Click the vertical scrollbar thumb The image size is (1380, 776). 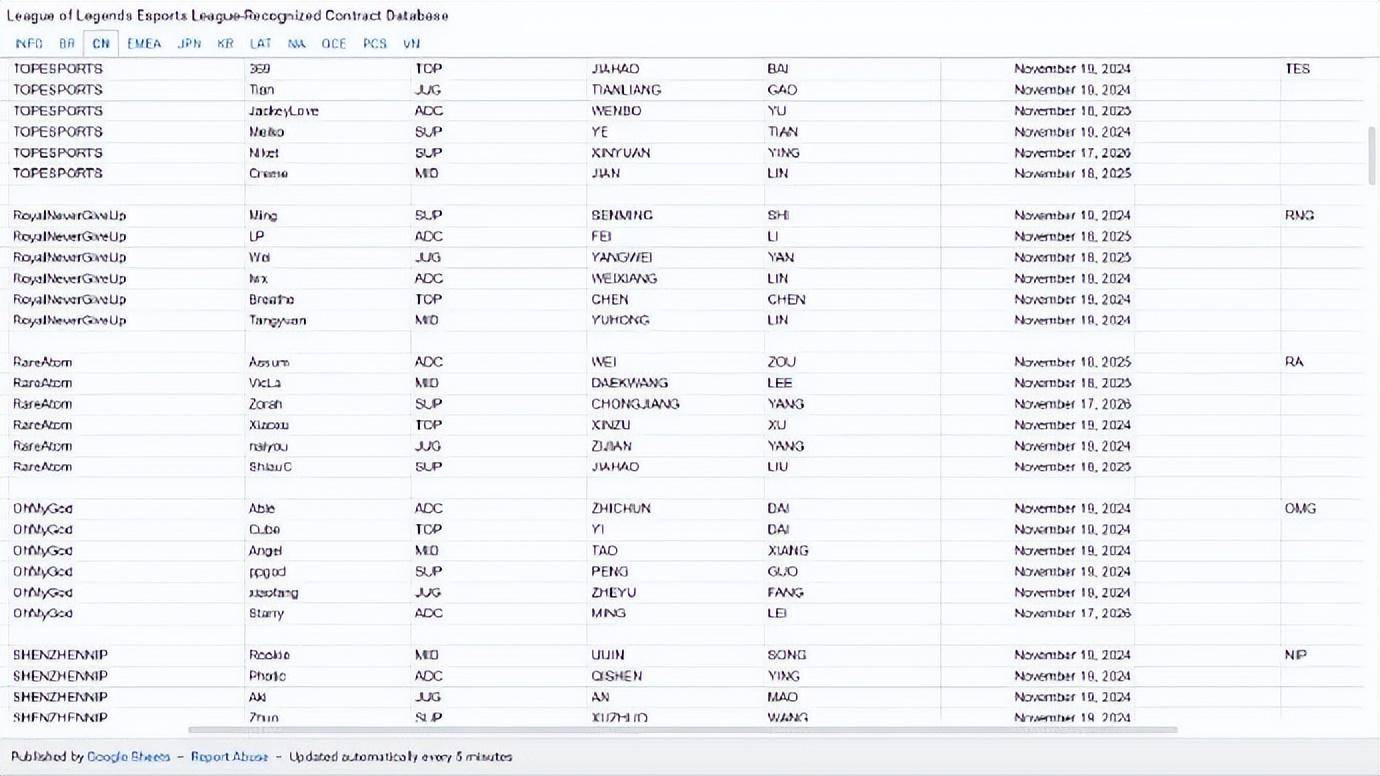coord(1372,155)
